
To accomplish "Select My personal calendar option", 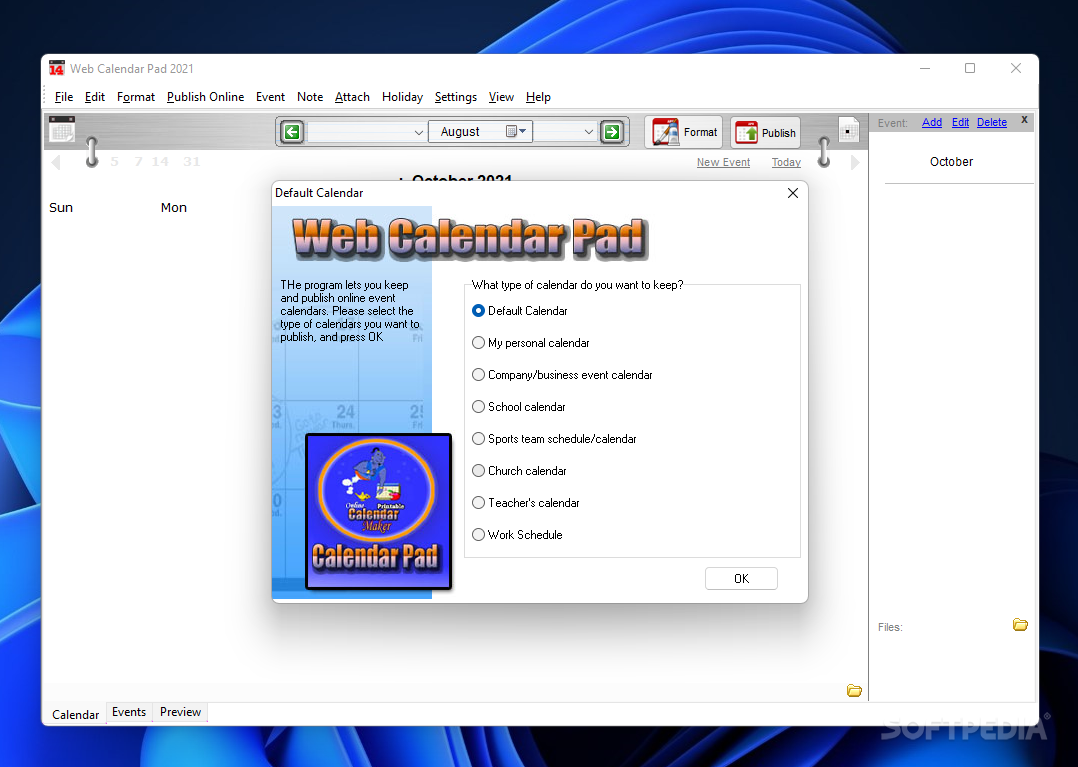I will (x=531, y=342).
